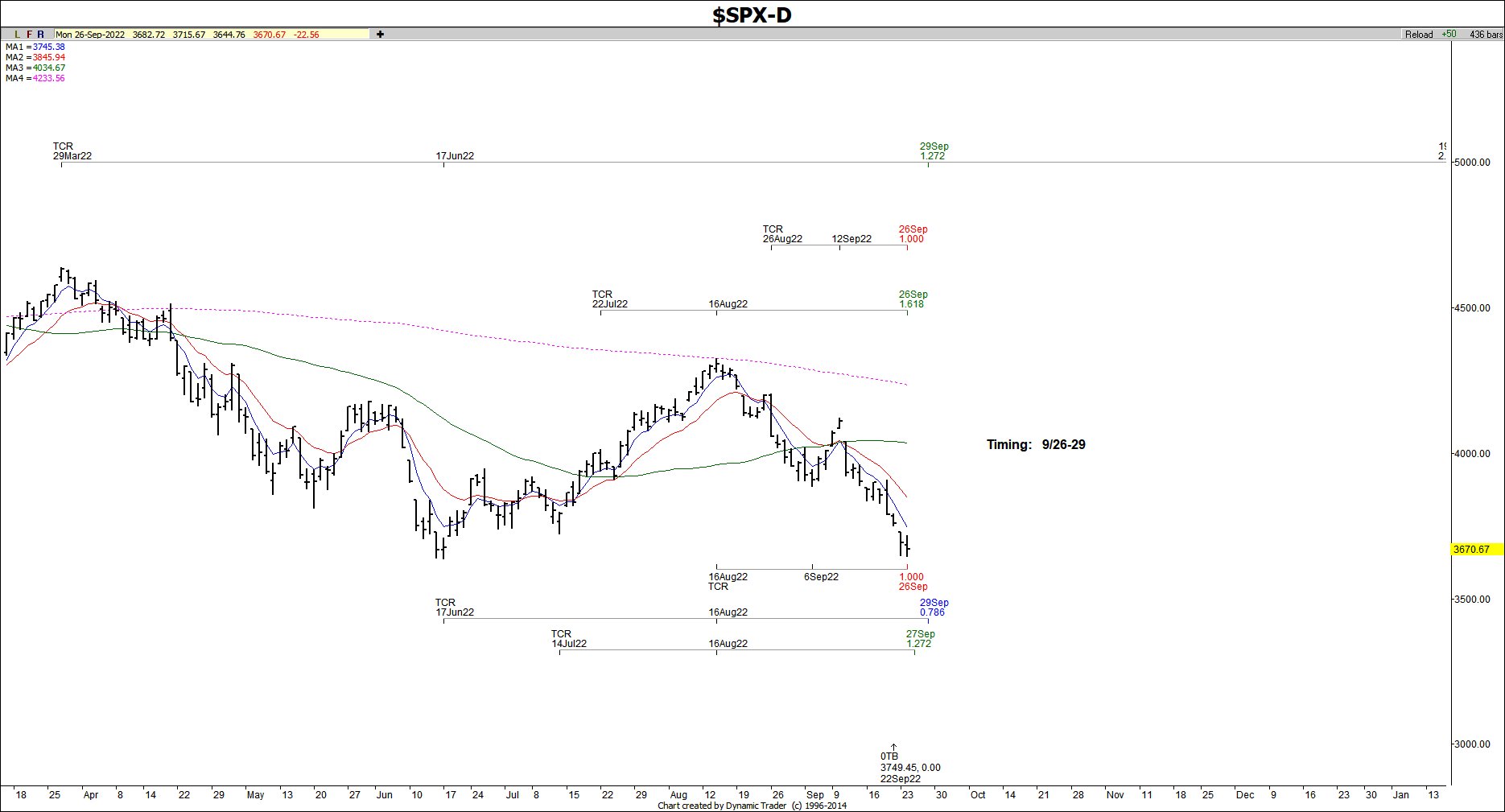Select the MA4 value 4233.56 label
This screenshot has width=1505, height=812.
(x=48, y=79)
